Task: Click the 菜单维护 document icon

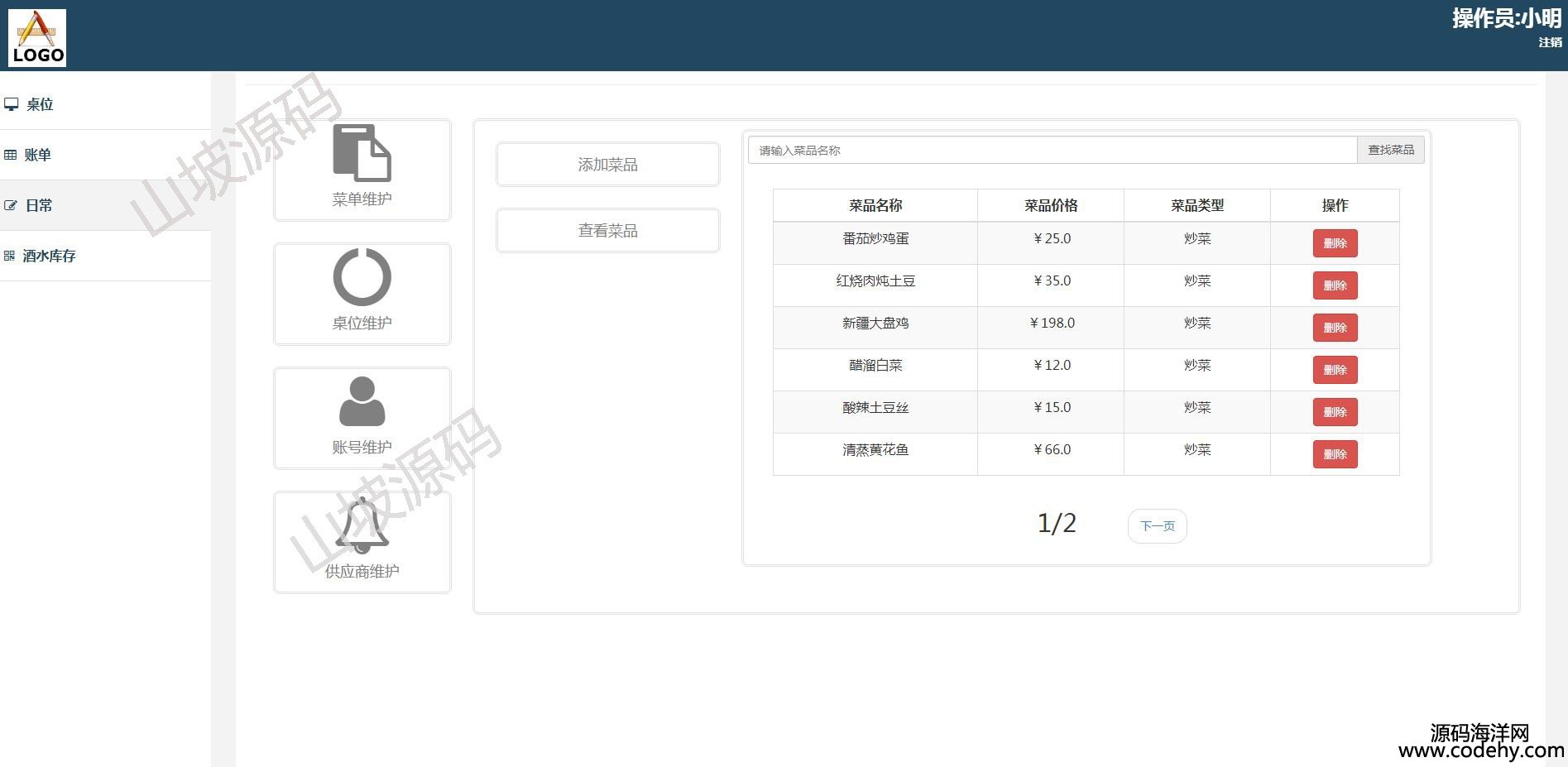Action: point(362,153)
